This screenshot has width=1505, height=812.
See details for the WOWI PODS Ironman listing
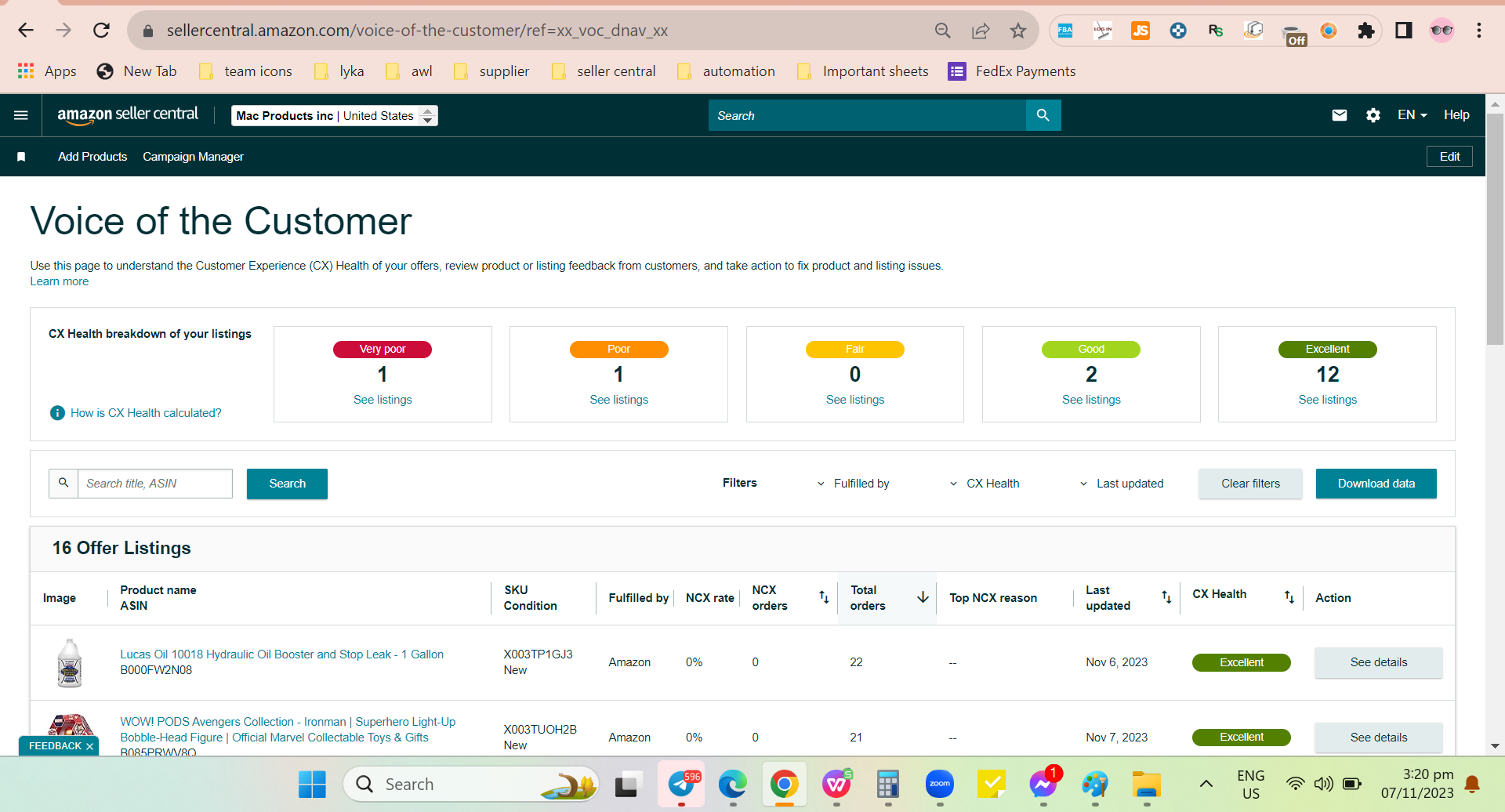click(x=1378, y=738)
